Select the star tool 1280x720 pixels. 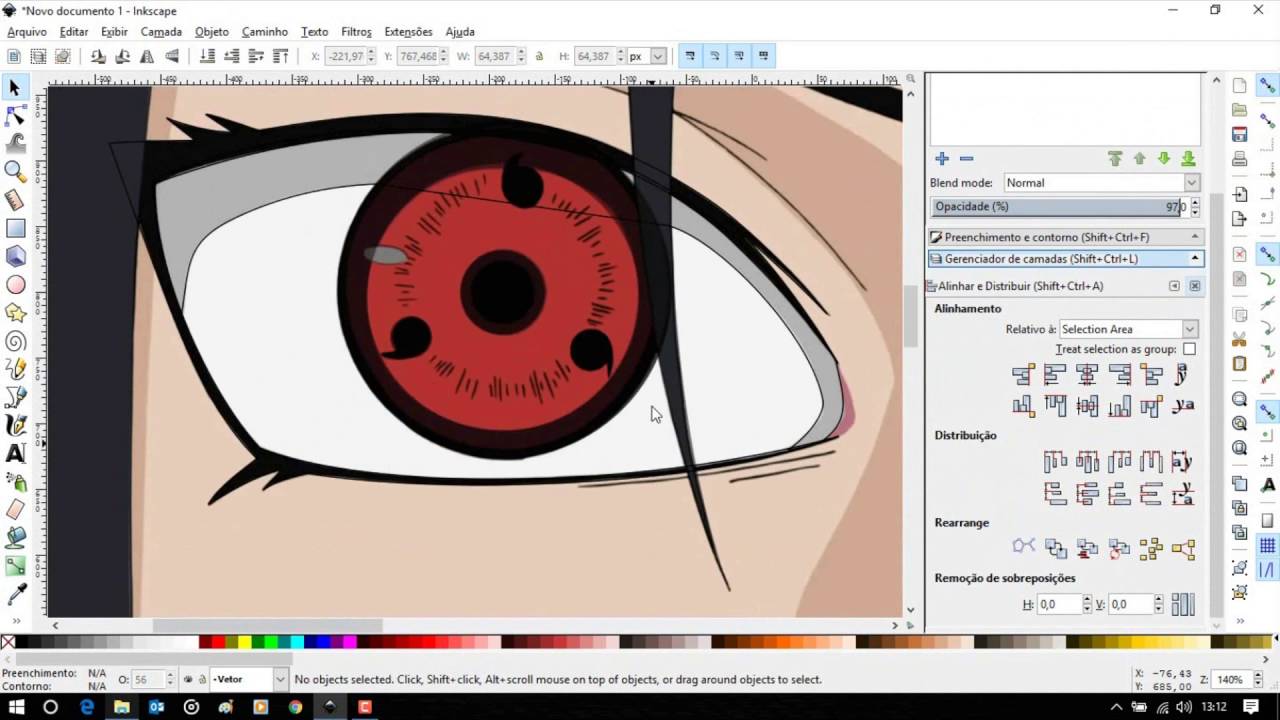pyautogui.click(x=14, y=313)
